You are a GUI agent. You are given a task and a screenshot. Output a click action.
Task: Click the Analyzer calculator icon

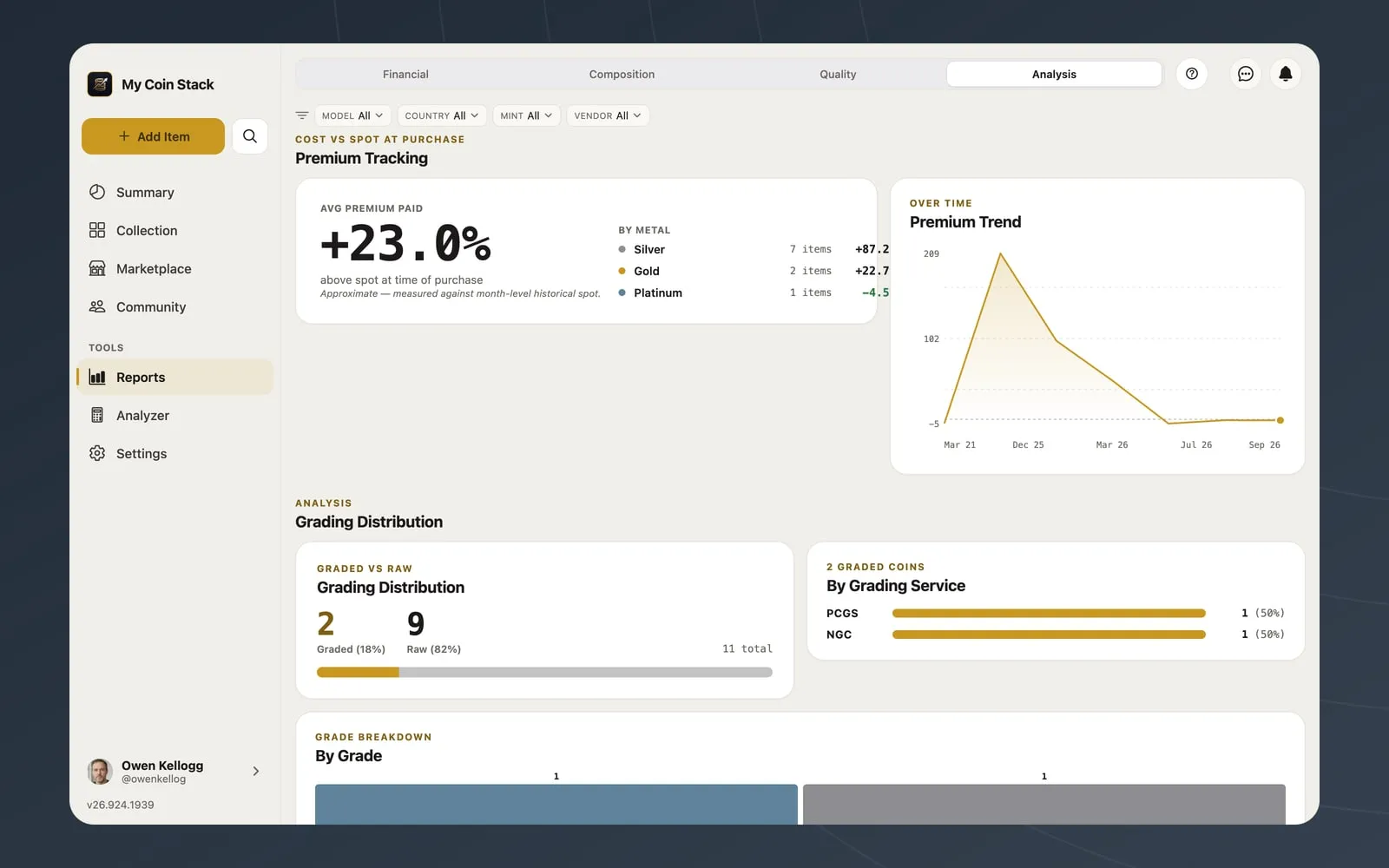[97, 415]
